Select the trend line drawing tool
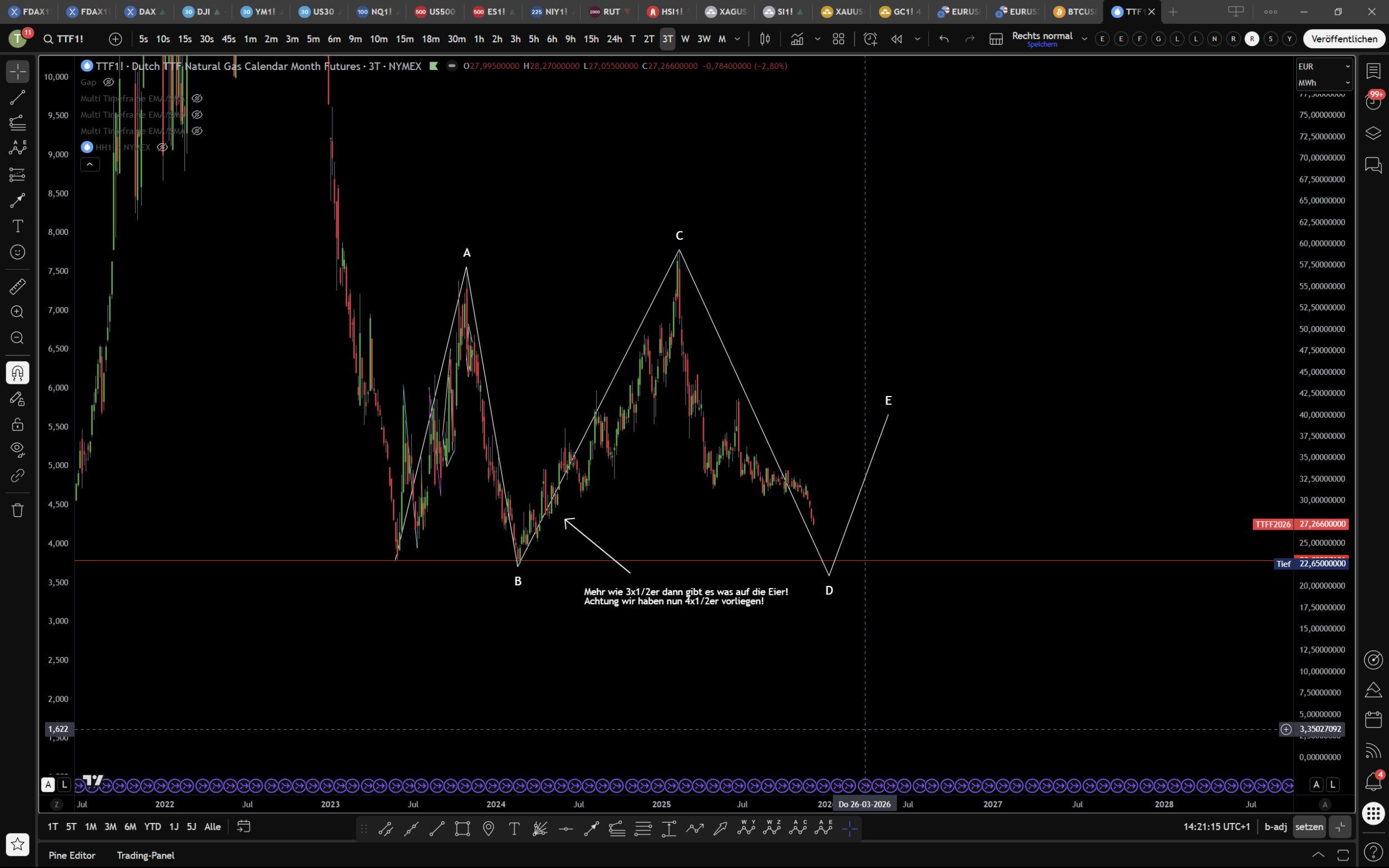This screenshot has width=1389, height=868. [17, 98]
